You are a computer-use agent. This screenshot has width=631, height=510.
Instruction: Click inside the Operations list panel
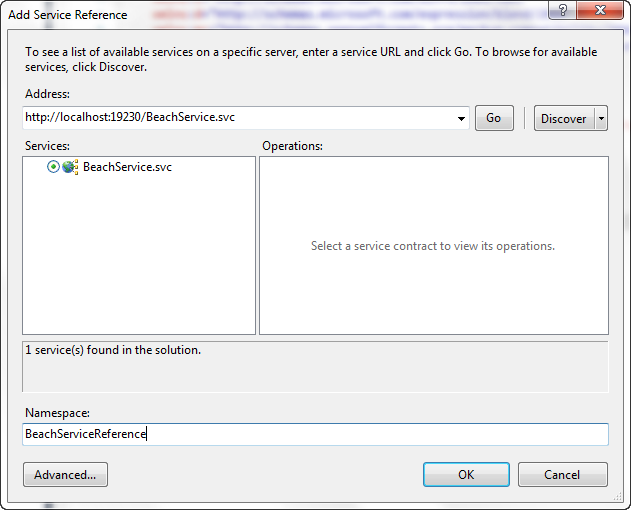[433, 290]
